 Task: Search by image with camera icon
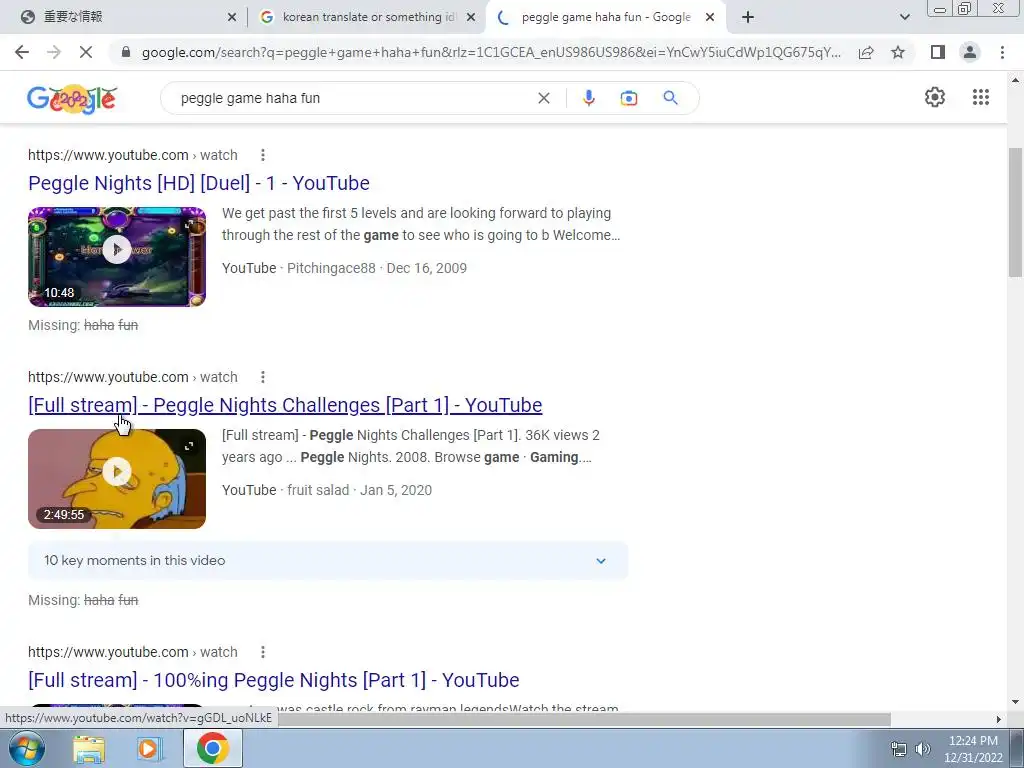(x=629, y=98)
